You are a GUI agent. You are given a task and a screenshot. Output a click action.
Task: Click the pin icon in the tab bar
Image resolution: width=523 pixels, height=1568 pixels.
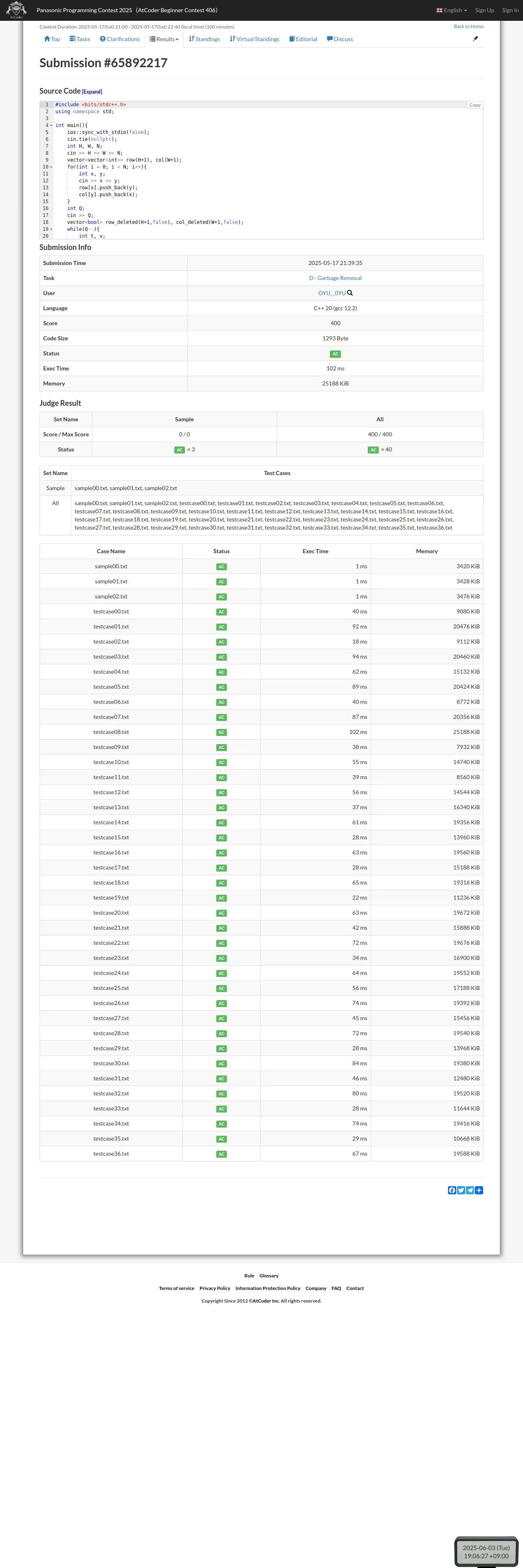pyautogui.click(x=475, y=39)
